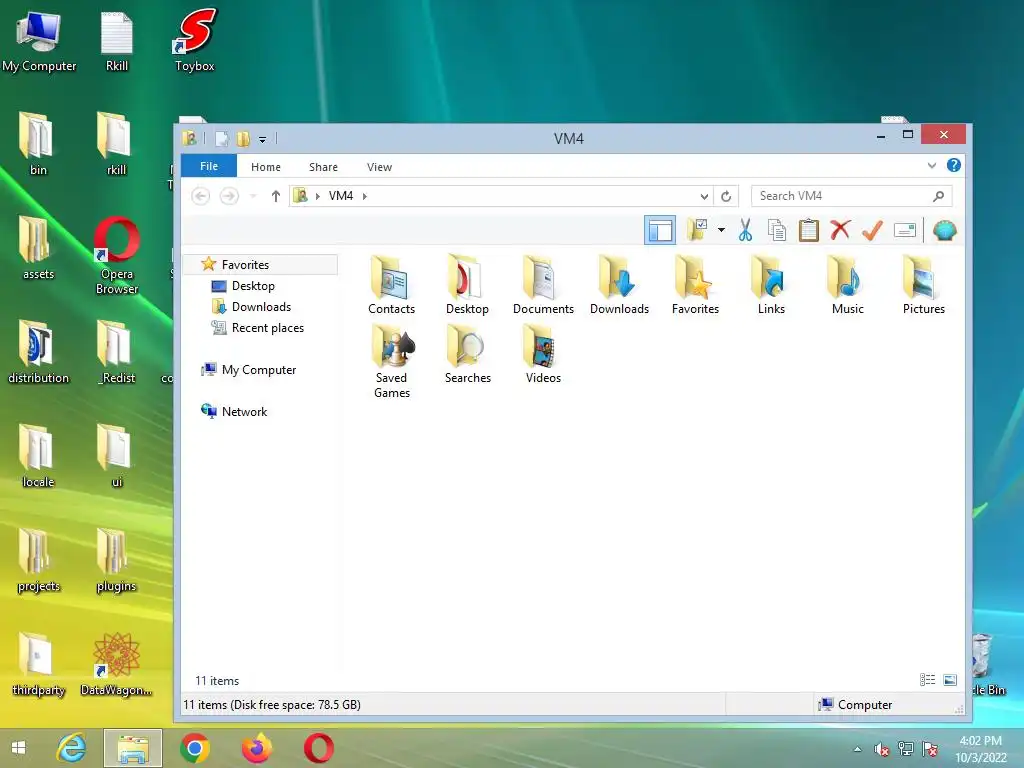Open Customize Quick Access Toolbar dropdown
The image size is (1024, 768).
[x=262, y=139]
